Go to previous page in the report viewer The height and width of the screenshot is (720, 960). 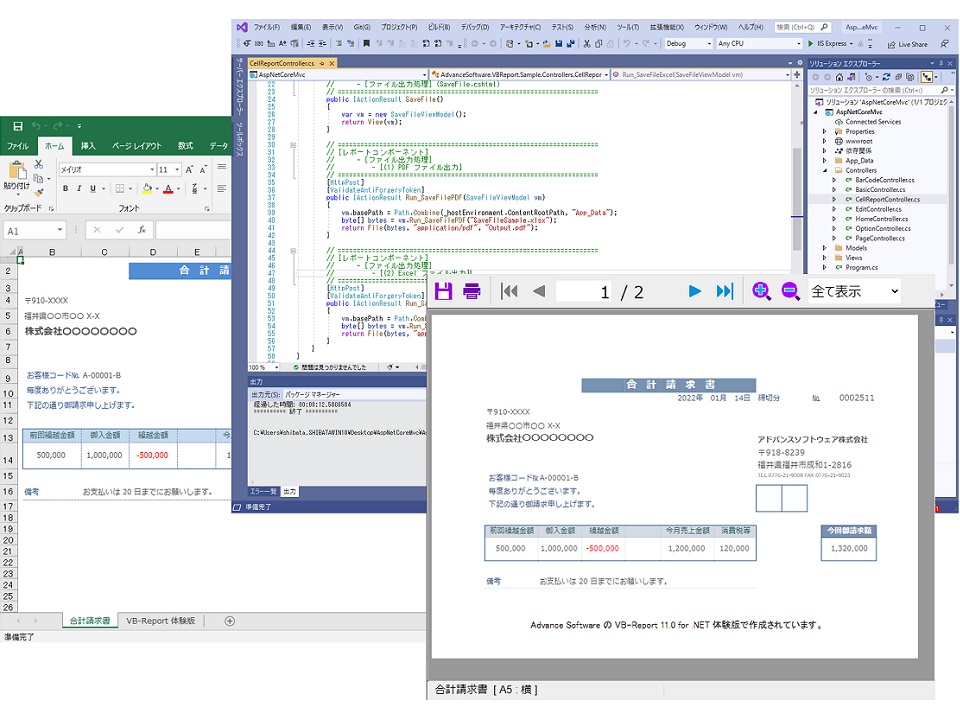click(x=539, y=291)
